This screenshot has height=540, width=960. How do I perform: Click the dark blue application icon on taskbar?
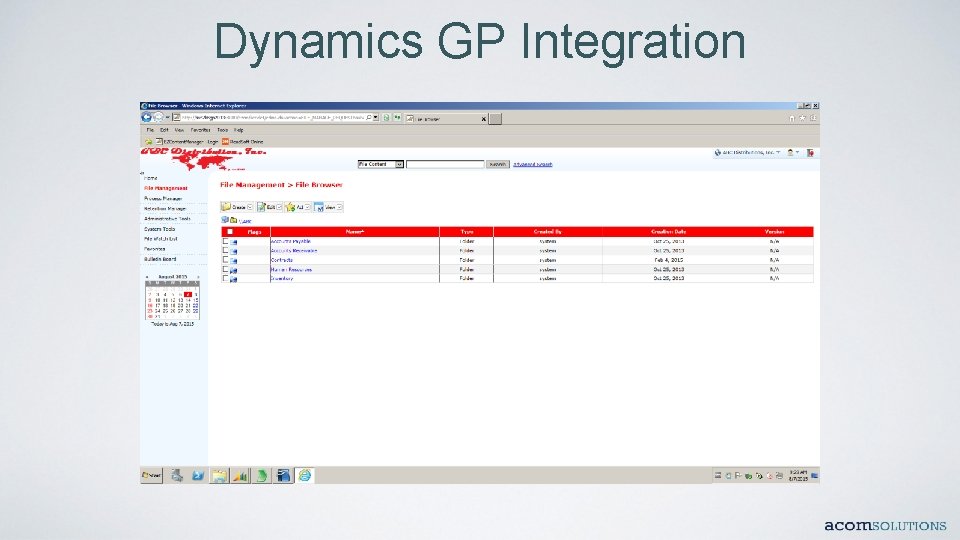(283, 475)
